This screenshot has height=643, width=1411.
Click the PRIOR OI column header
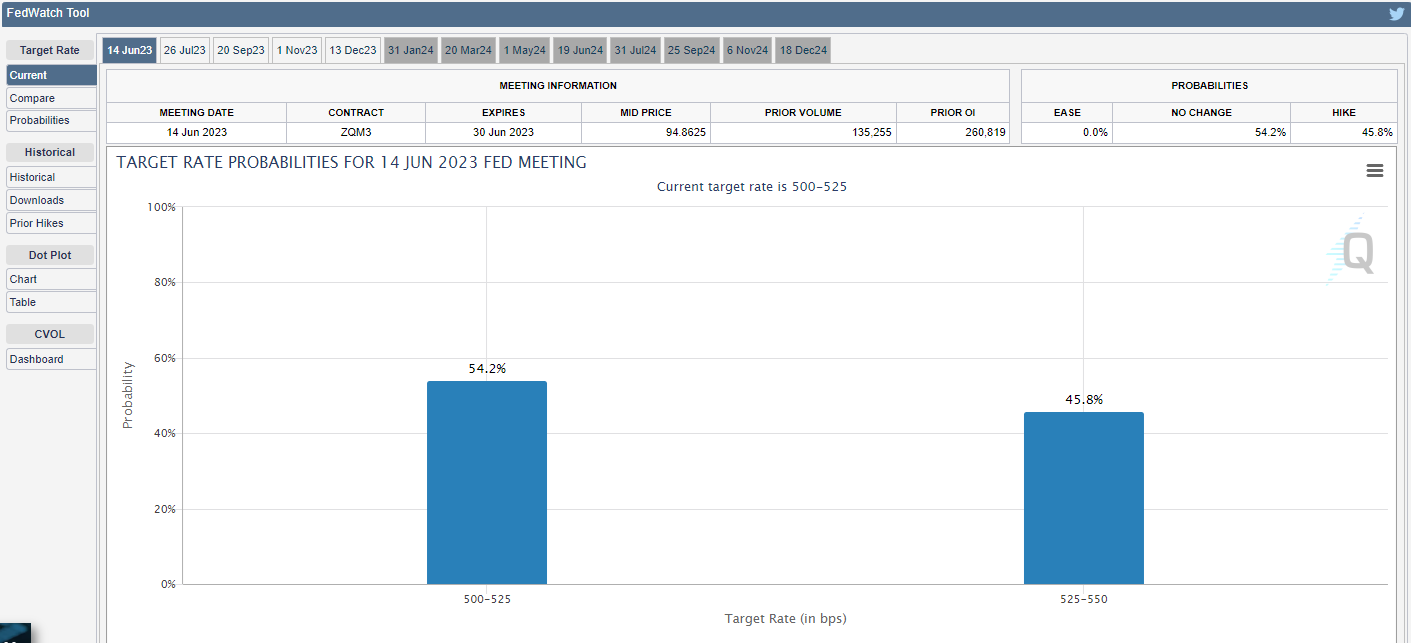[x=953, y=113]
